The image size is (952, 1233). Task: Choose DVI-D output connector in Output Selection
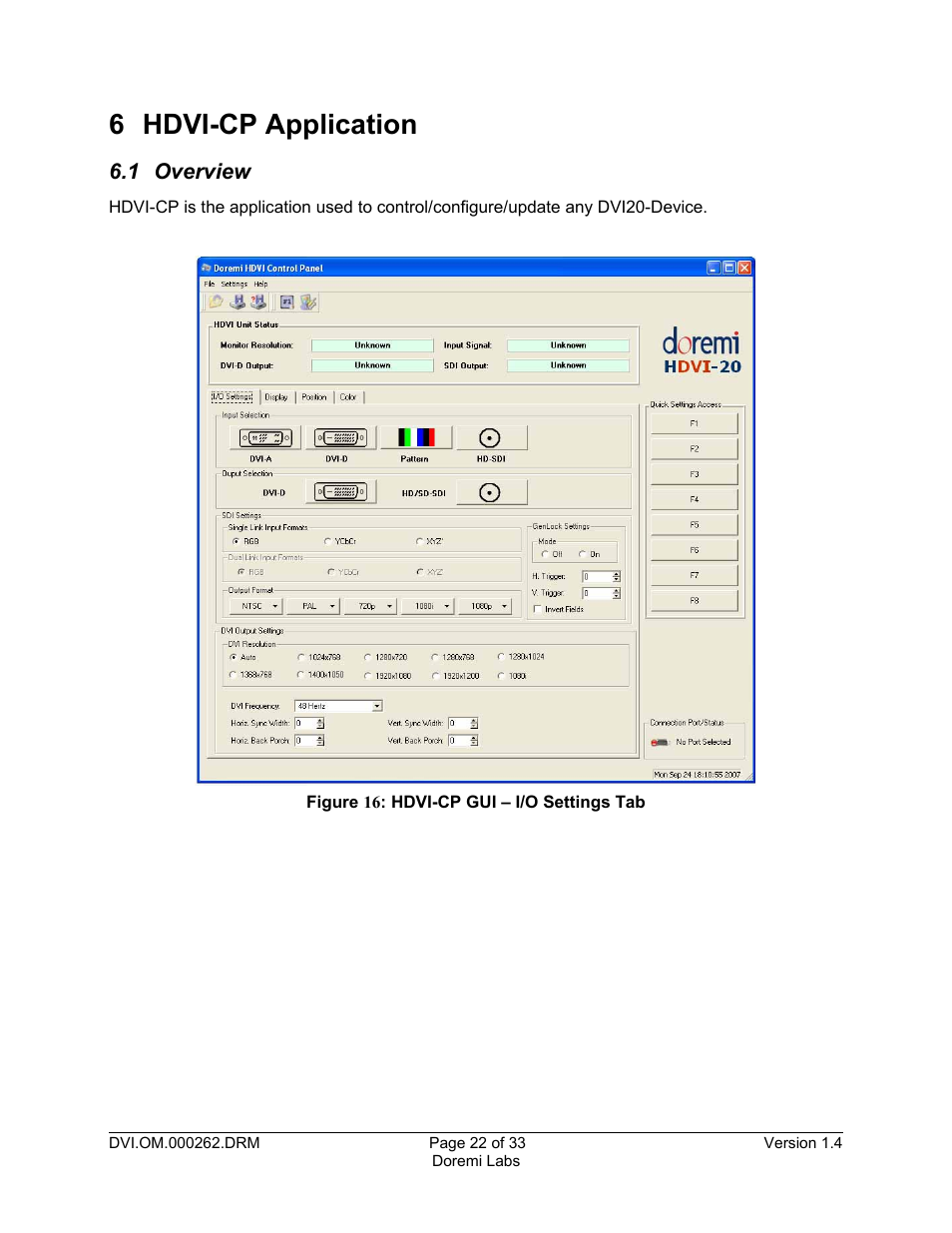click(x=341, y=492)
